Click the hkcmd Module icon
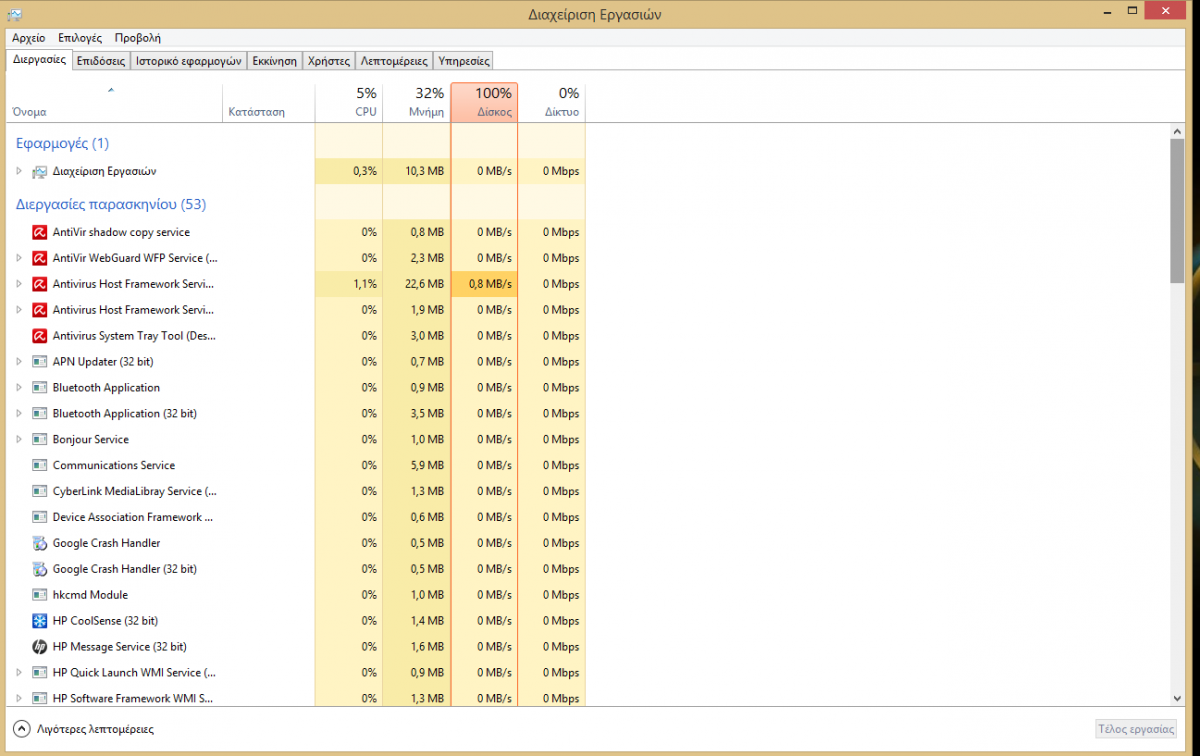This screenshot has height=756, width=1200. (x=40, y=595)
